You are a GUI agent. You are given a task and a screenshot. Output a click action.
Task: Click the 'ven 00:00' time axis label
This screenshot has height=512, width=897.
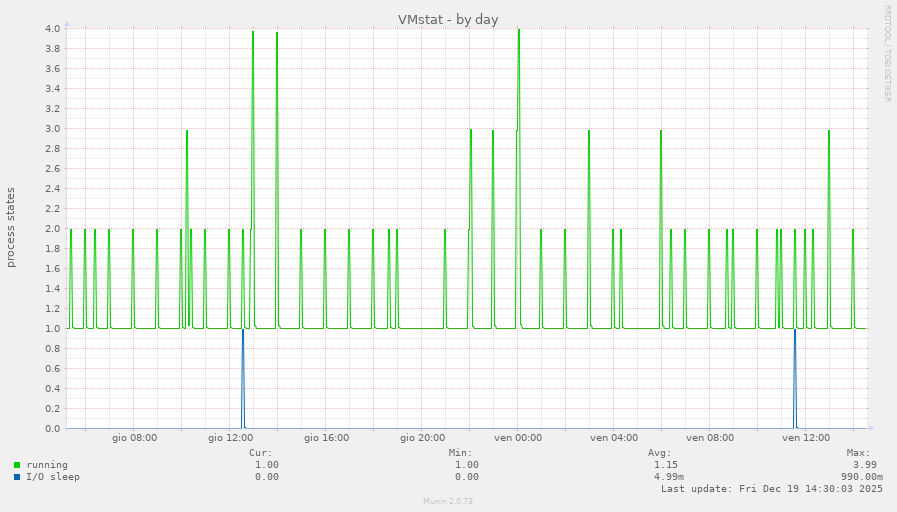518,438
